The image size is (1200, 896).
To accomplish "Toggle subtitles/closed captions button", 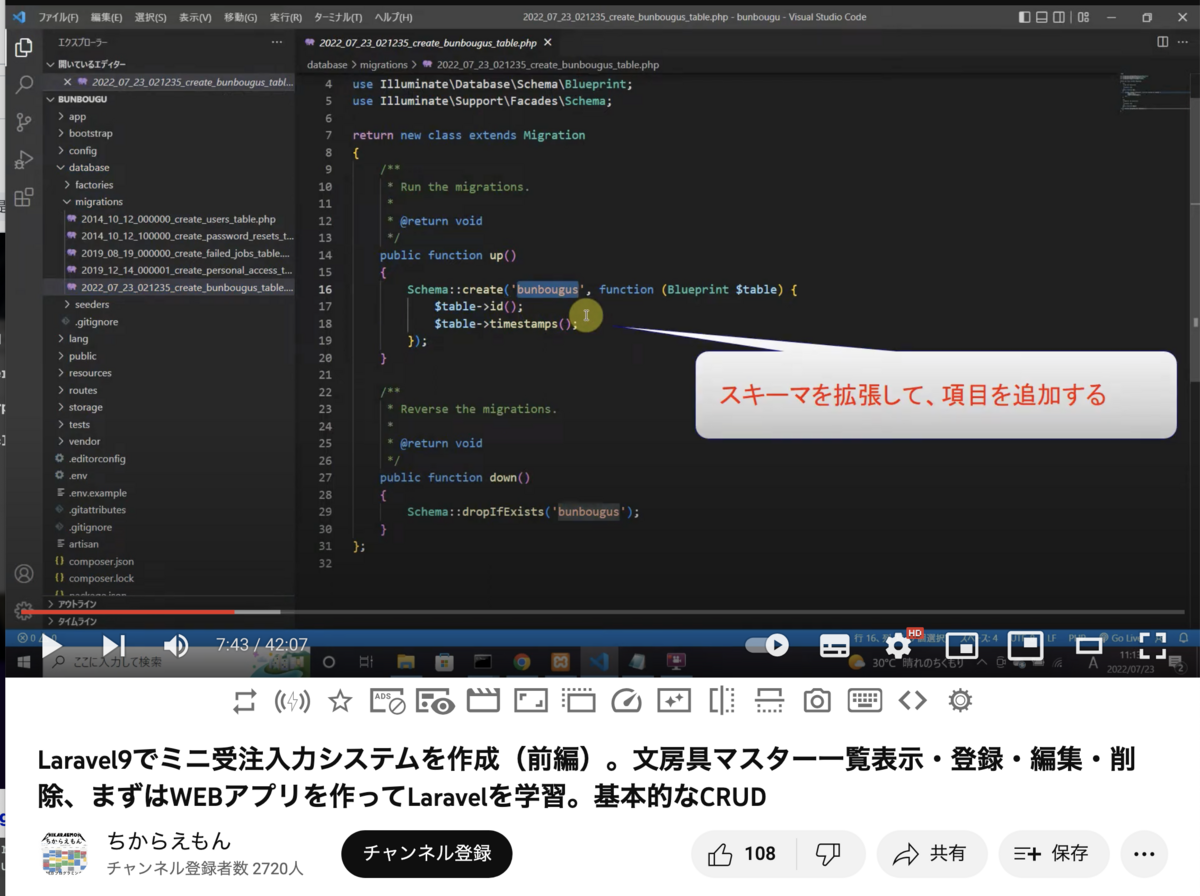I will click(835, 646).
